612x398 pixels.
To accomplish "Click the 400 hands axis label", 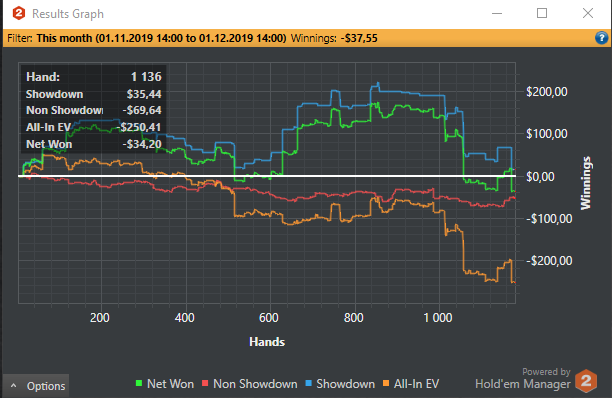I will (185, 318).
